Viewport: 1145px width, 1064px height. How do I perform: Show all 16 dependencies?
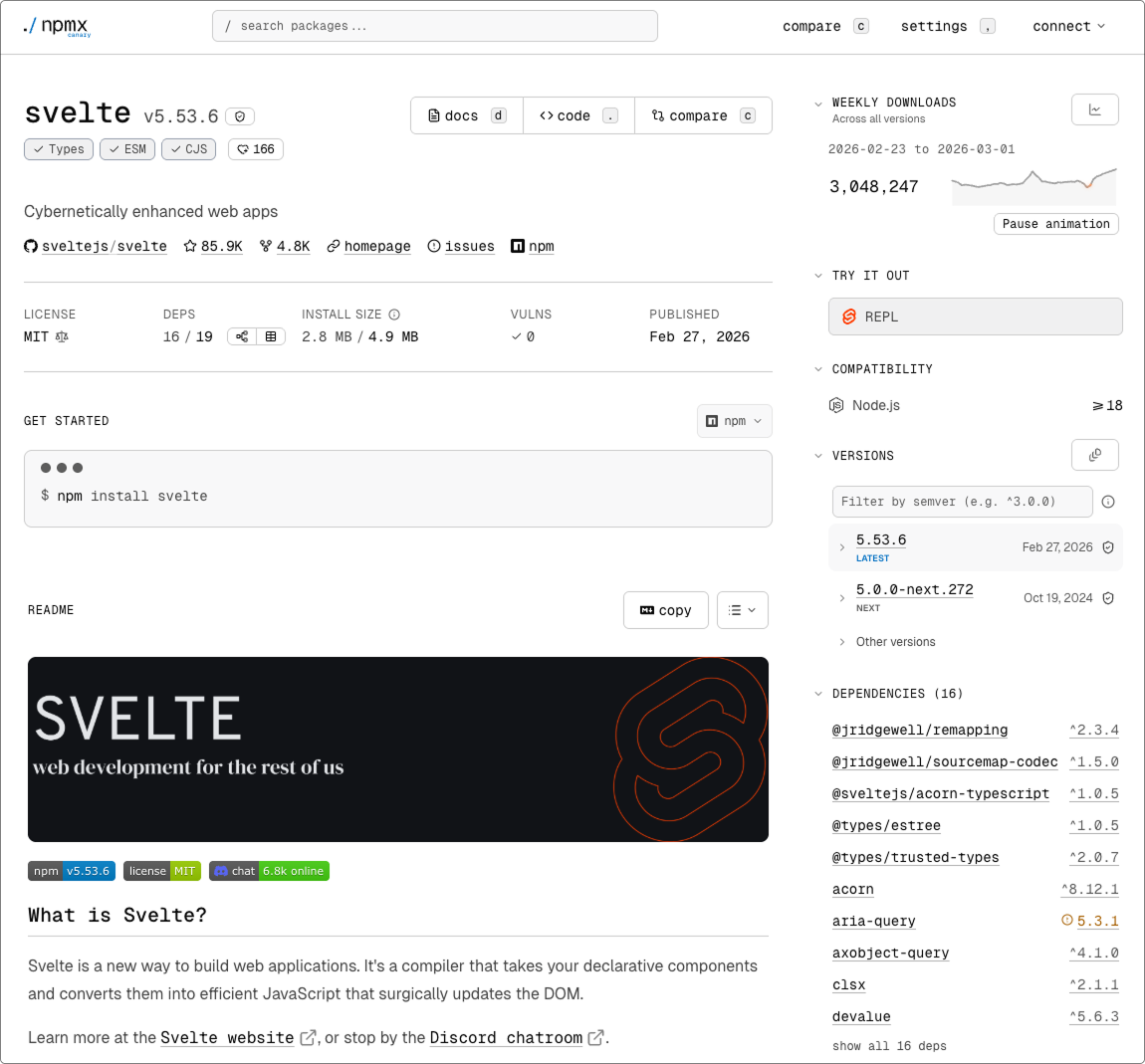[889, 1046]
